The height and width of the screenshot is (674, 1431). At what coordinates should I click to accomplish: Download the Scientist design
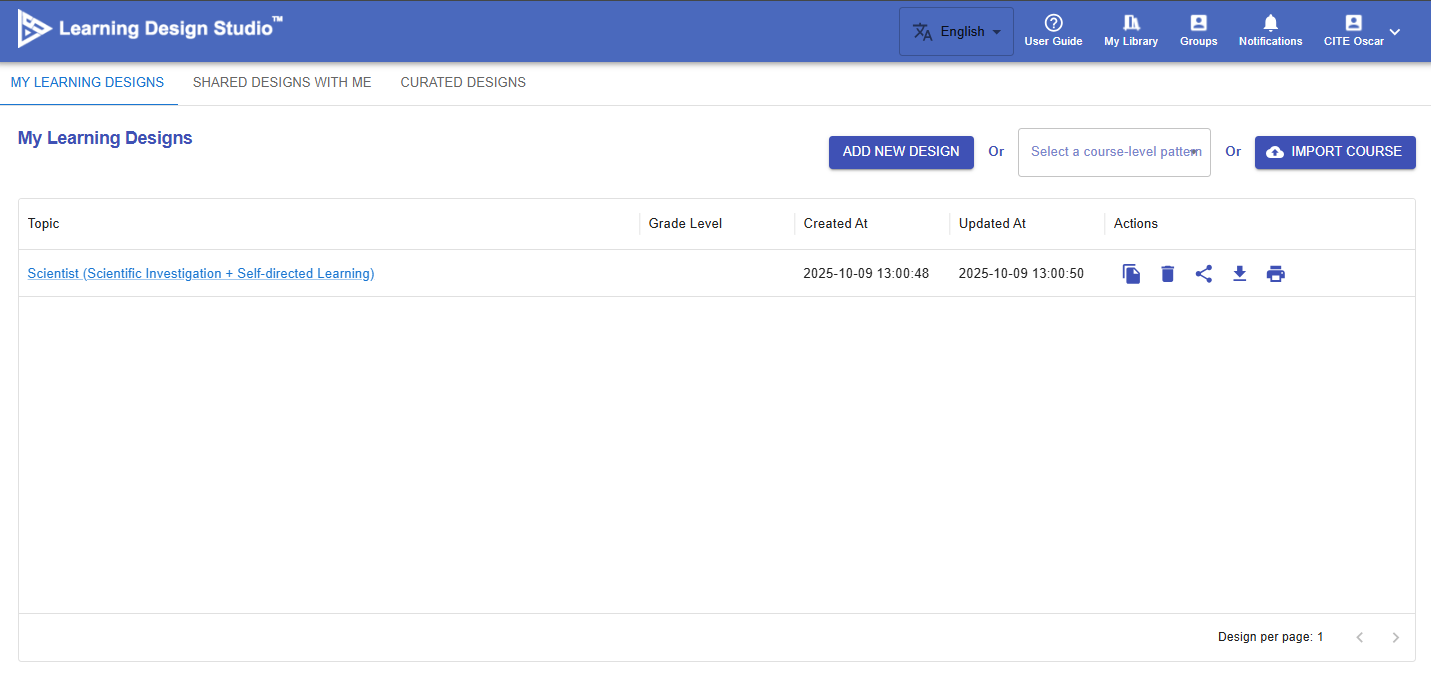pos(1240,274)
